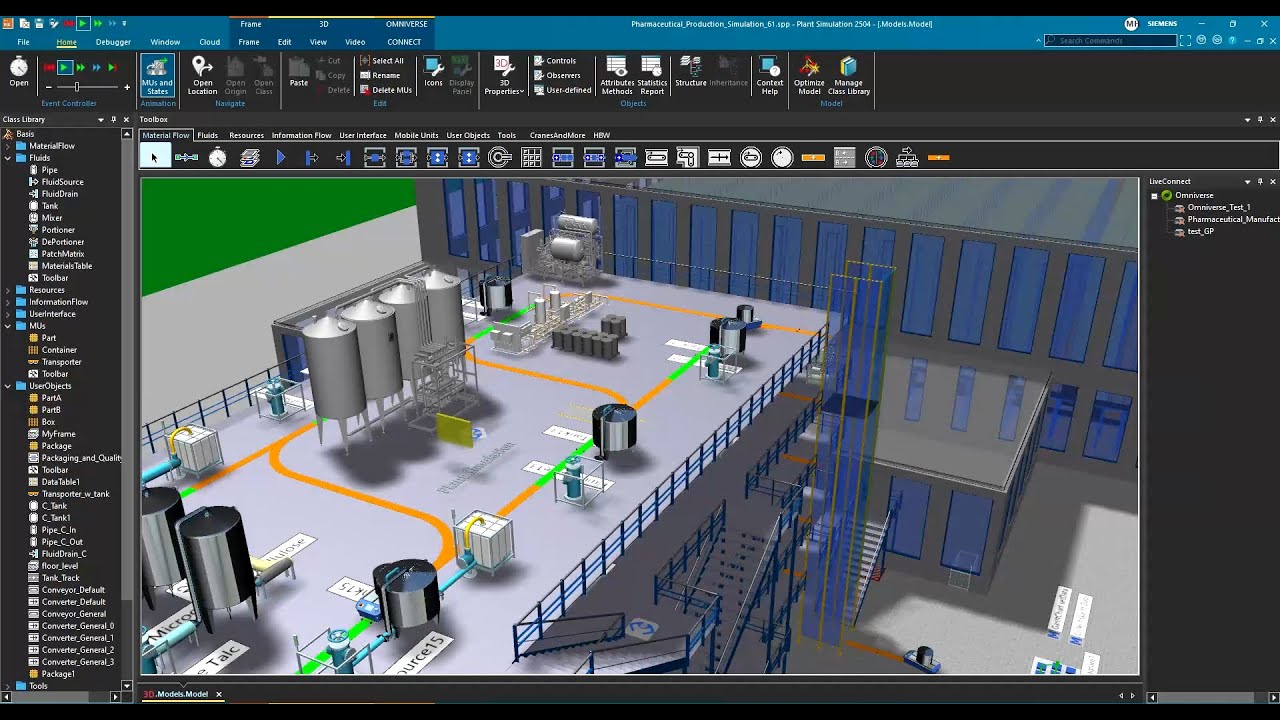This screenshot has width=1280, height=720.
Task: Click Delete MUs in Edit group
Action: click(385, 90)
